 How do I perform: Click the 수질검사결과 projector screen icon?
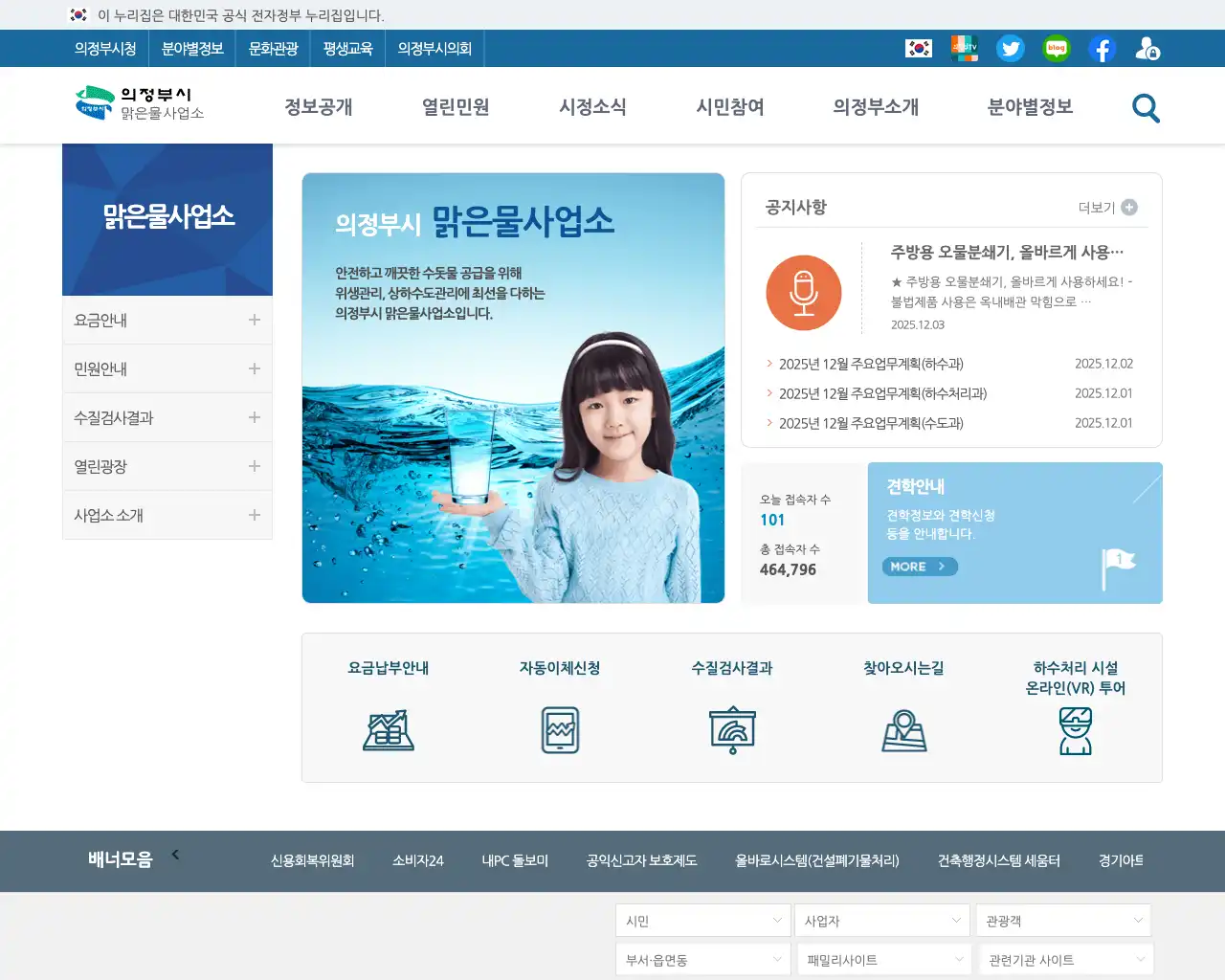coord(733,729)
